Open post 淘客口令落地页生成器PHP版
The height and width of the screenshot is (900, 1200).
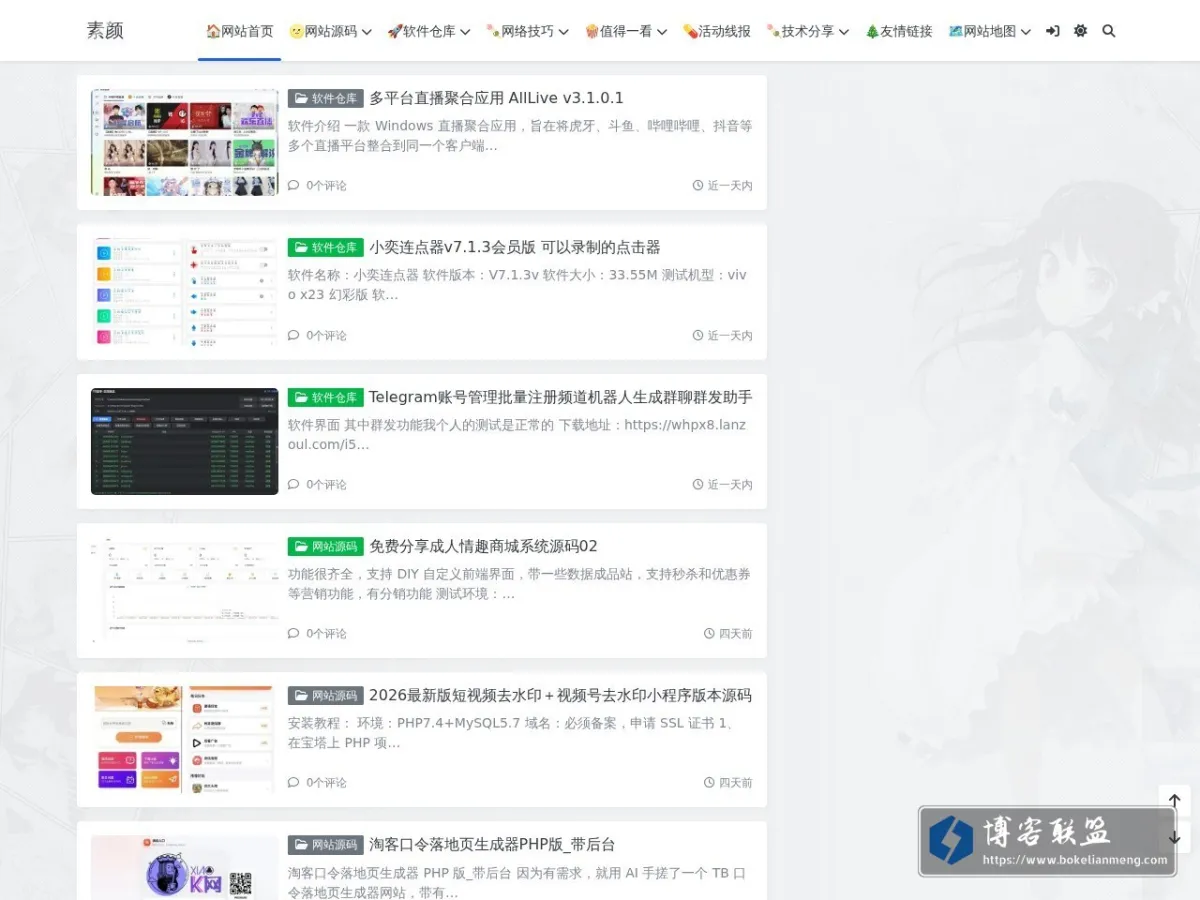(x=492, y=844)
